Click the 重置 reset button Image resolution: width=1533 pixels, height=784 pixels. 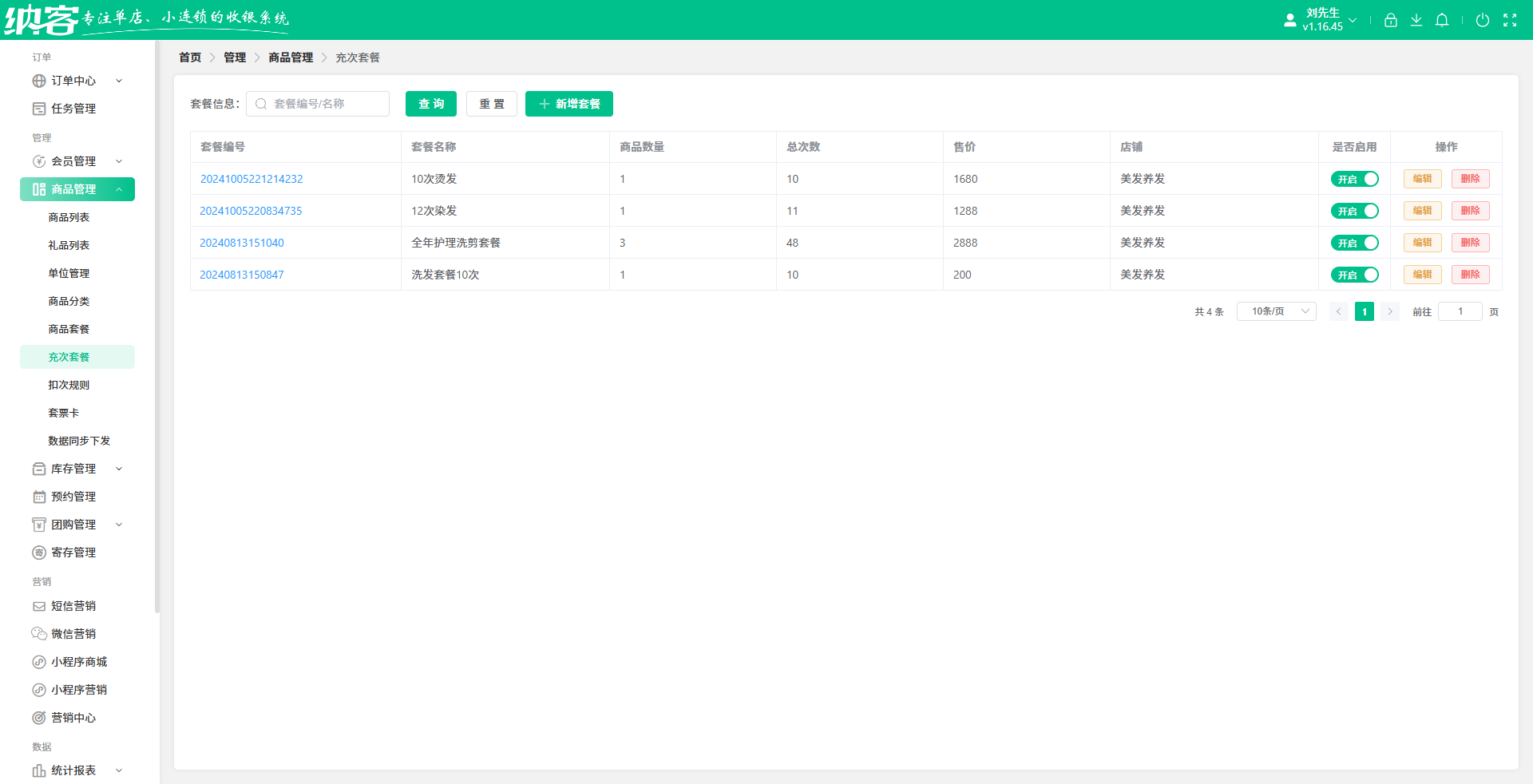492,104
